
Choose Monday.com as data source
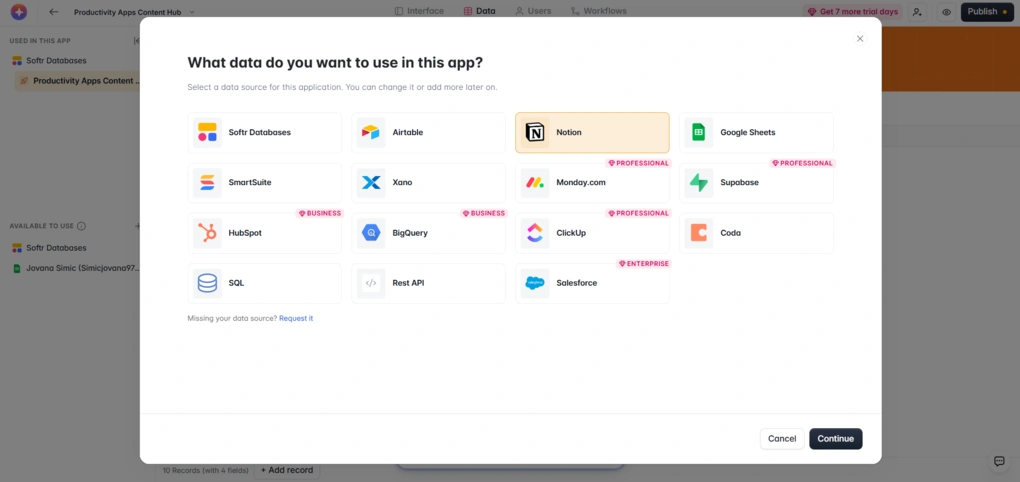click(x=593, y=183)
